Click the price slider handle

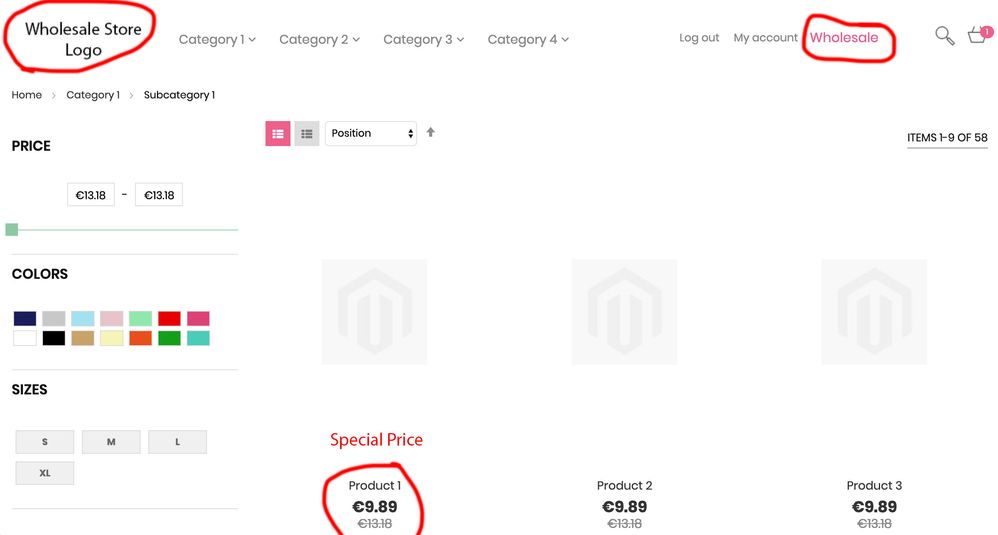tap(12, 230)
